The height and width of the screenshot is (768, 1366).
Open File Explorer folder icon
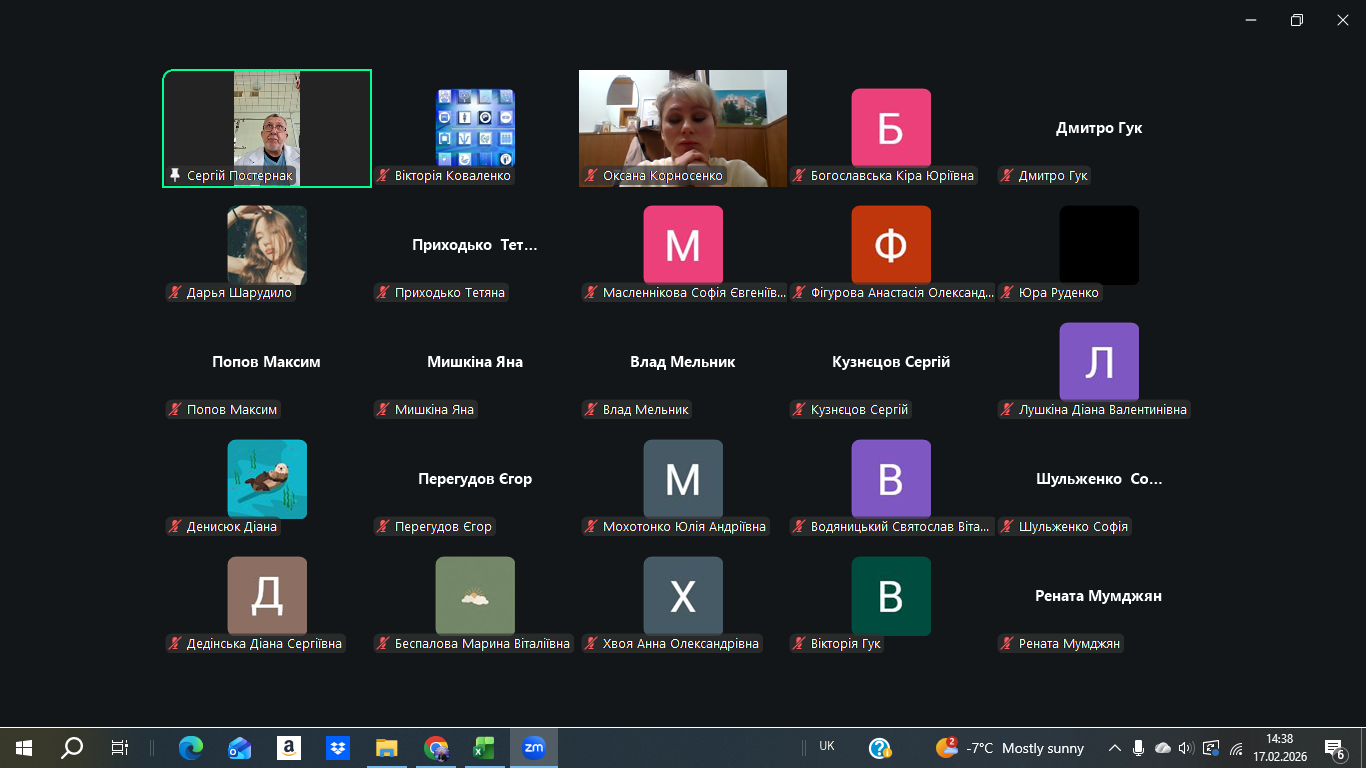pos(386,747)
